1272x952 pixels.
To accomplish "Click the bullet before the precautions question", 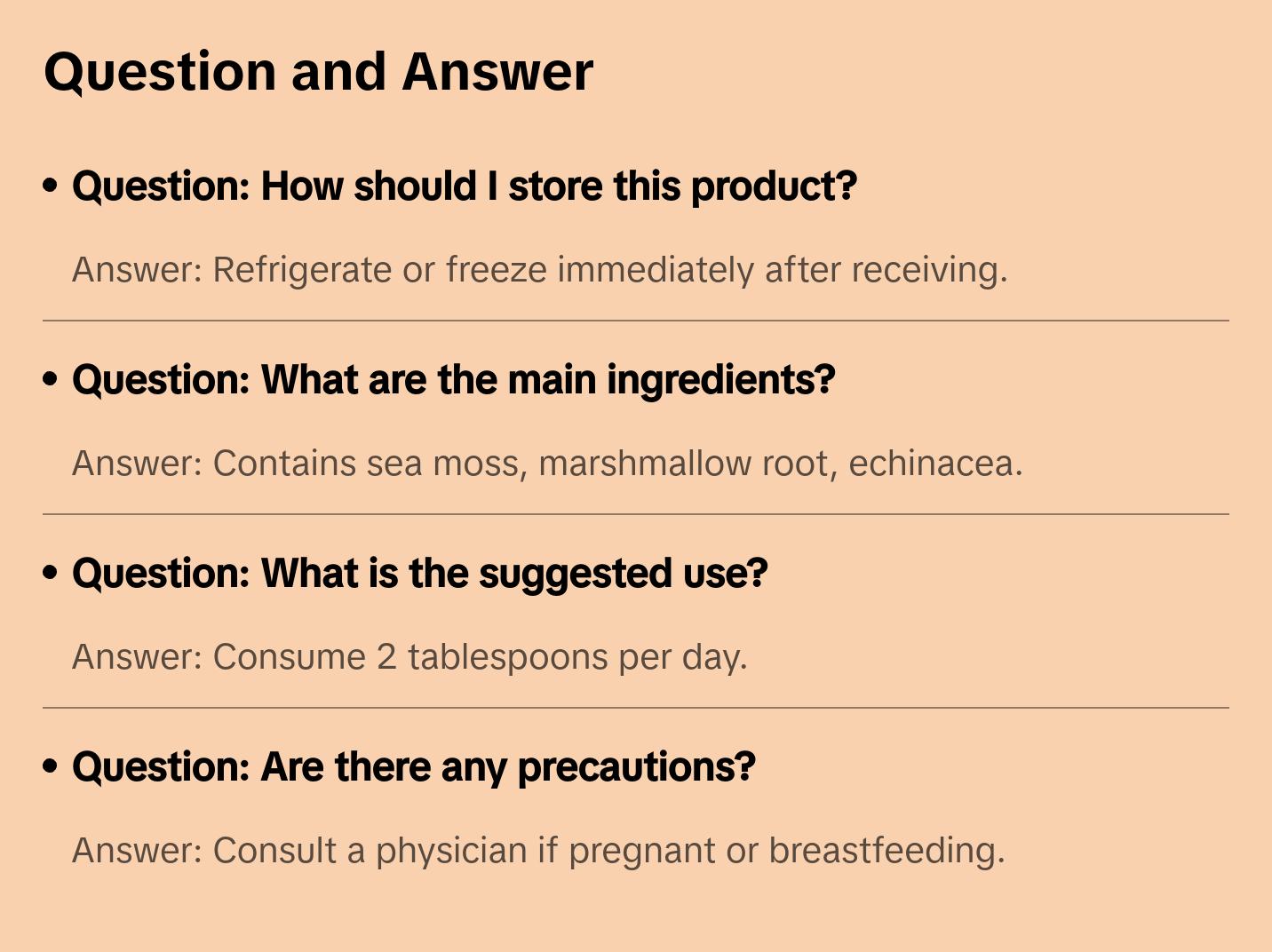I will 51,767.
